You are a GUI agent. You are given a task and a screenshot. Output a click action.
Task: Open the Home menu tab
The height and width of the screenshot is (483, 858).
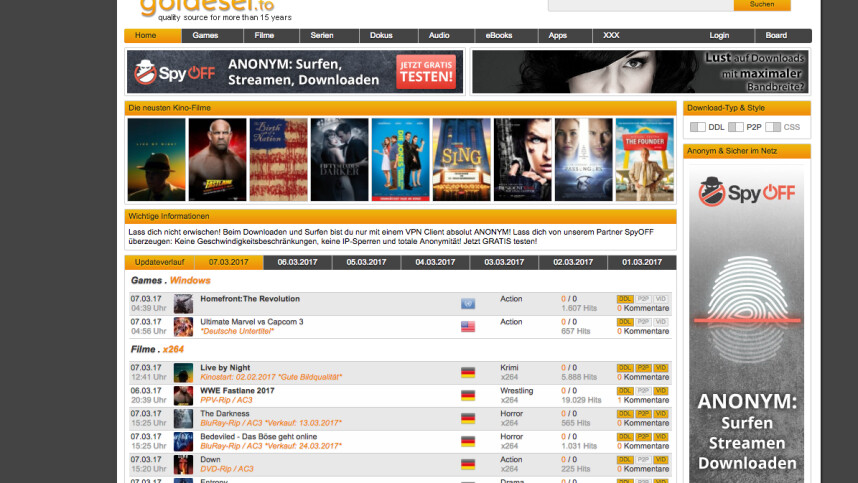point(153,36)
